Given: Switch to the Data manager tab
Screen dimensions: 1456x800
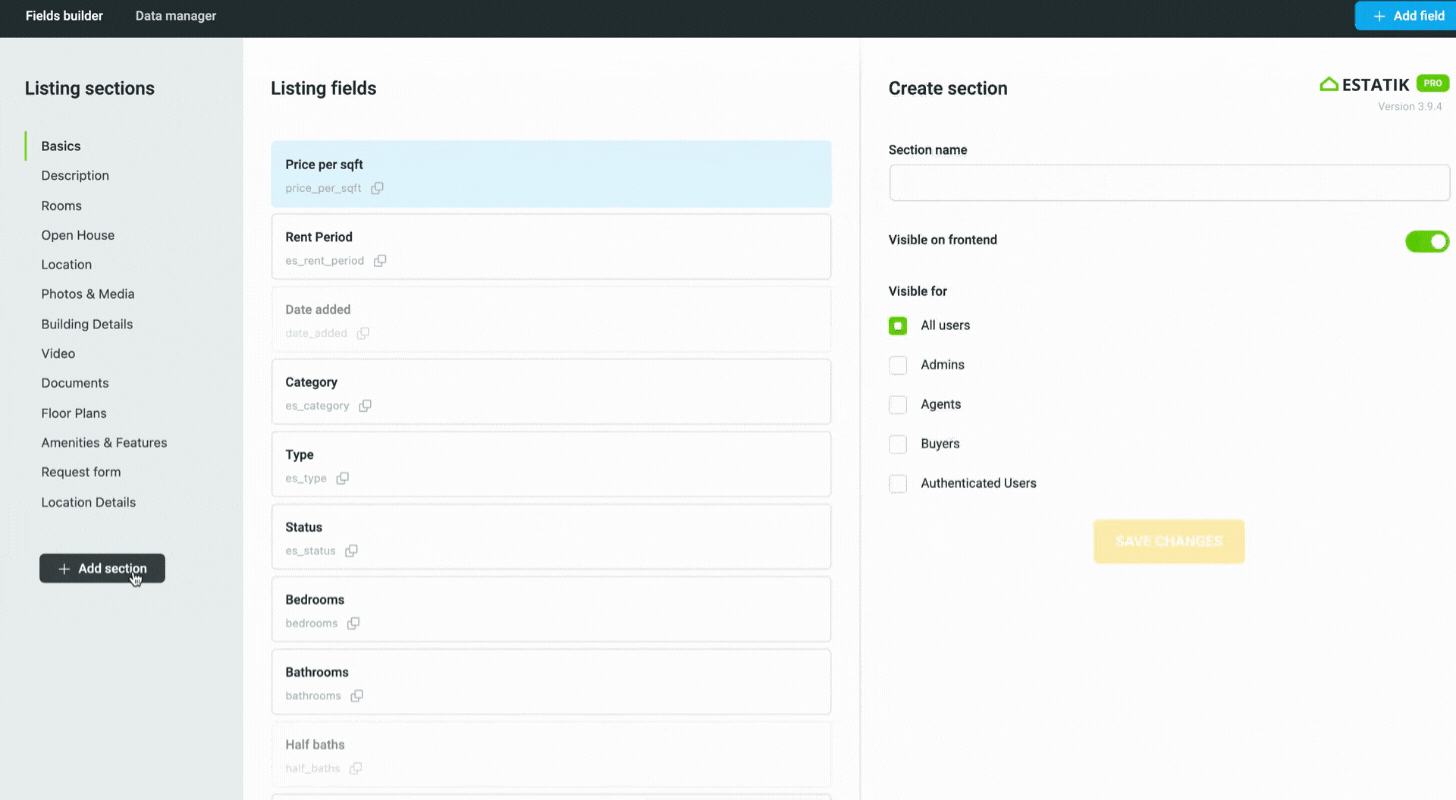Looking at the screenshot, I should tap(175, 16).
